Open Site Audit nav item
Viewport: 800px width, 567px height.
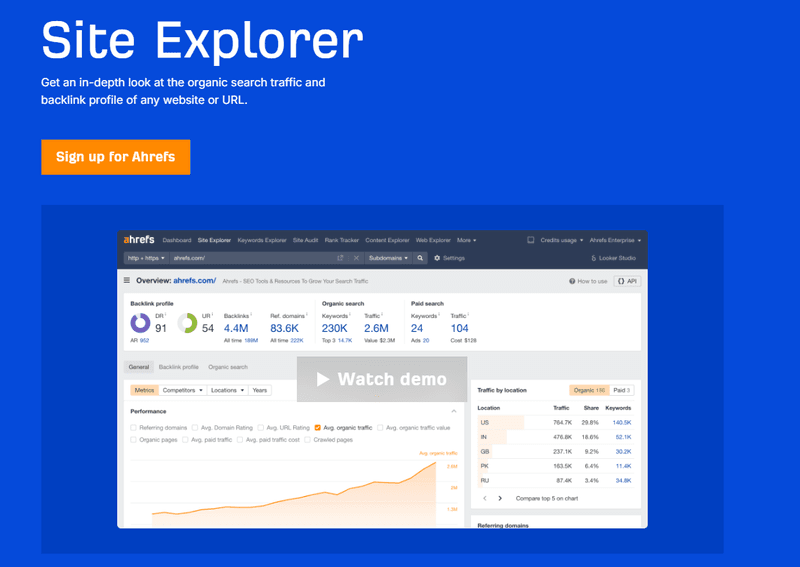point(305,240)
